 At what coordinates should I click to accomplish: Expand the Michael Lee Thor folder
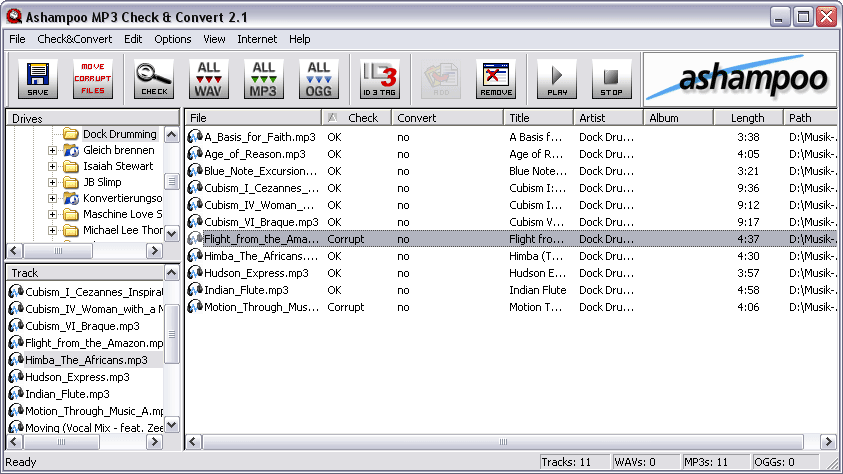point(52,231)
